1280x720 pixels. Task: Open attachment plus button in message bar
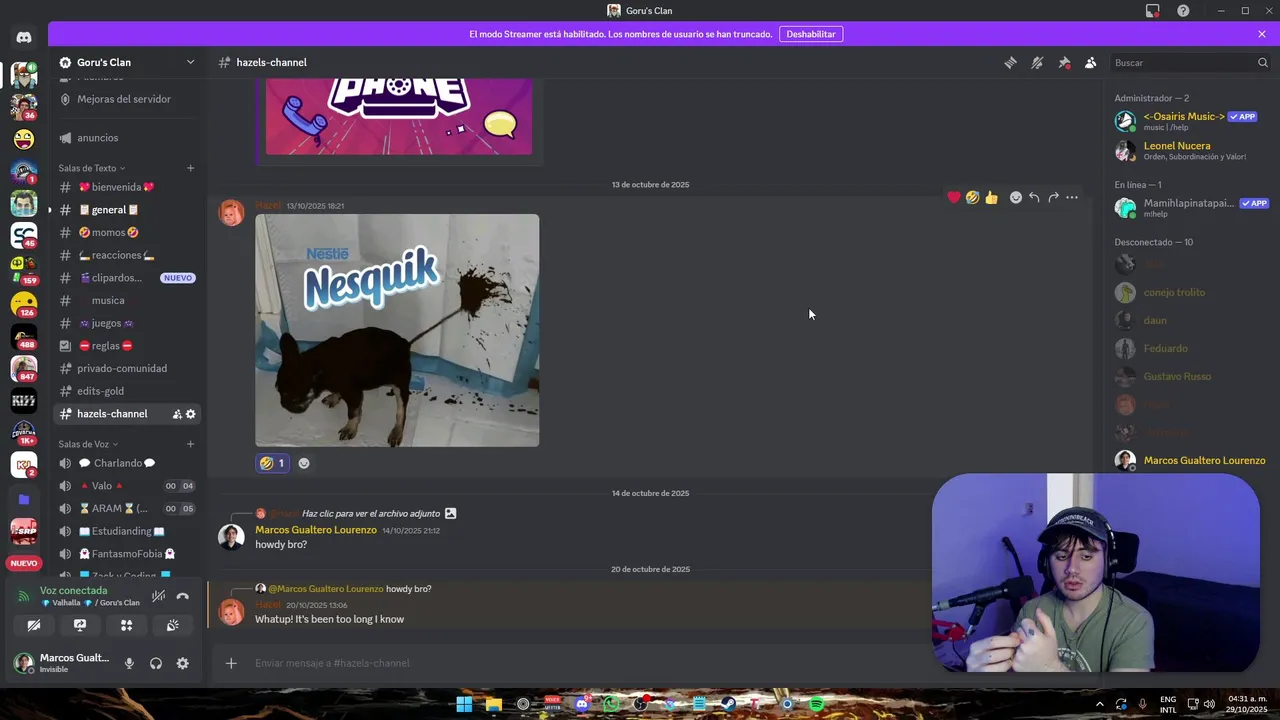pyautogui.click(x=231, y=663)
